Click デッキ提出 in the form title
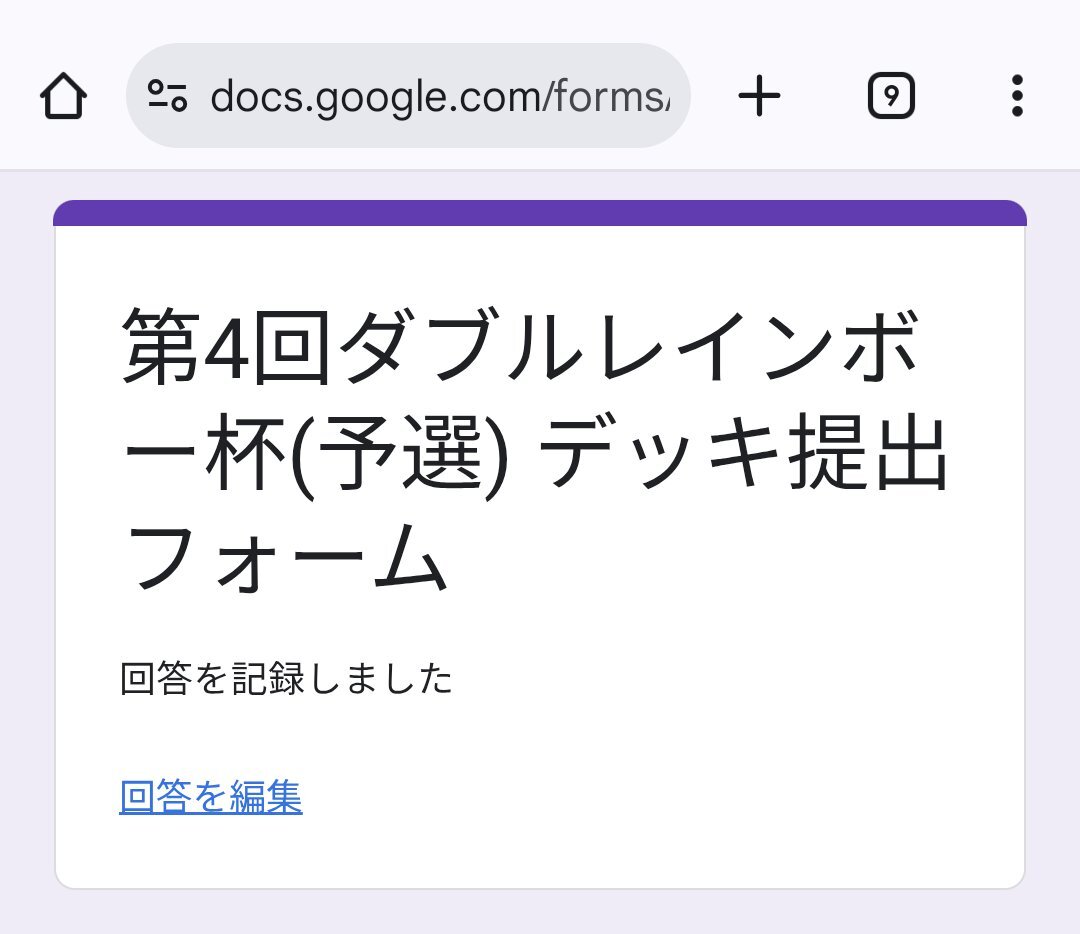Screen dimensions: 1080x934 [x=744, y=453]
